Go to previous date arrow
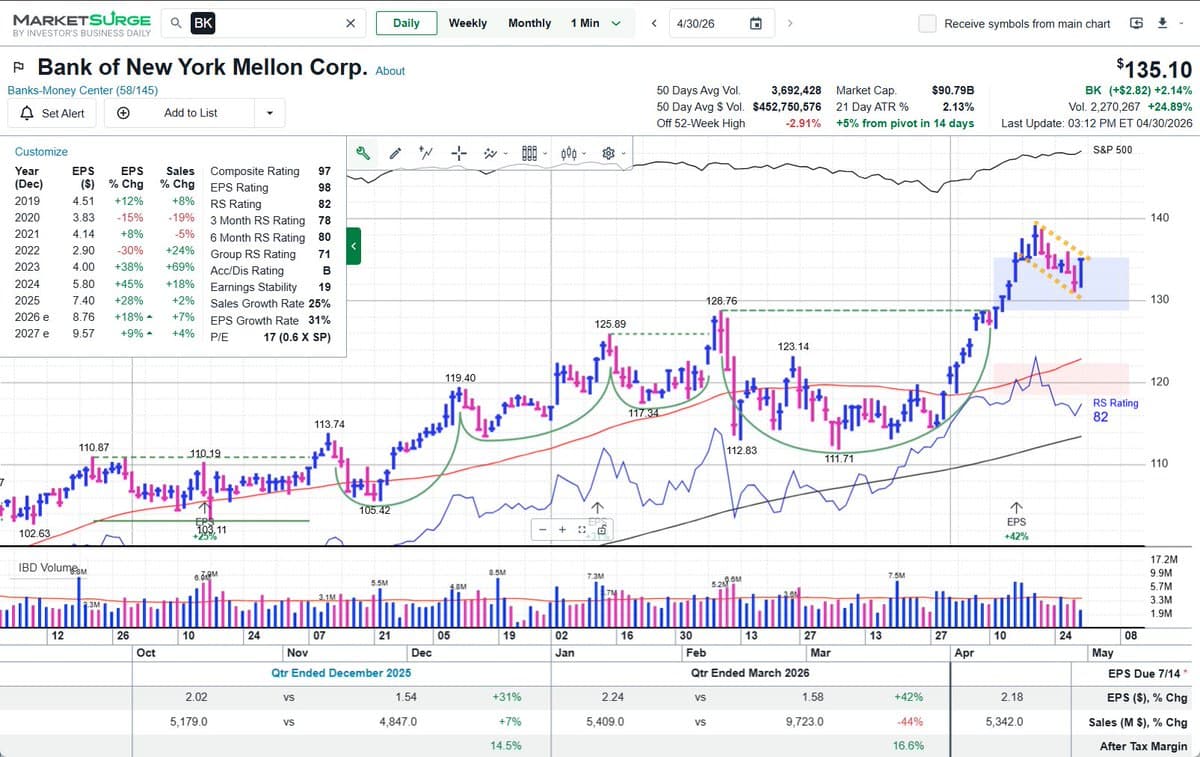Viewport: 1200px width, 757px height. 653,23
